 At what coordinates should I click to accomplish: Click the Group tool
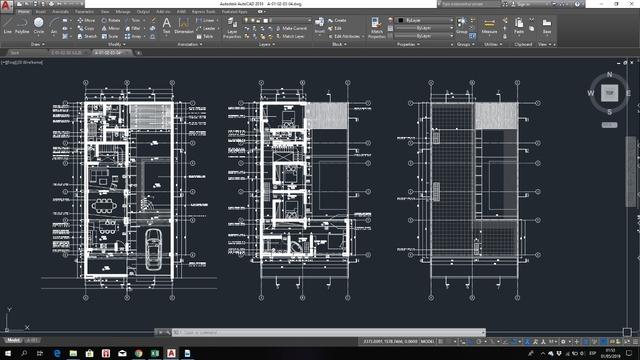pos(462,25)
